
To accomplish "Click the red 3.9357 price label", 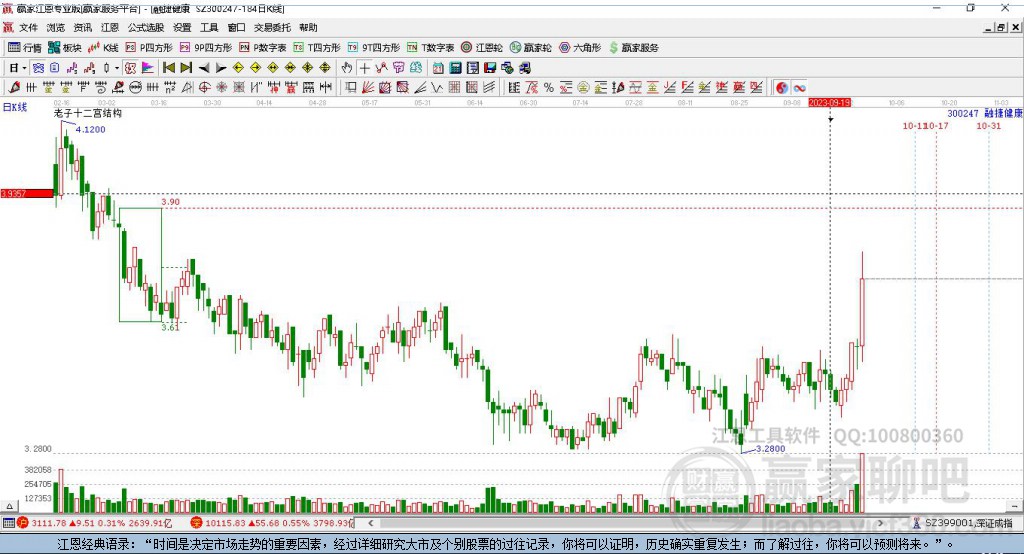I will (27, 193).
